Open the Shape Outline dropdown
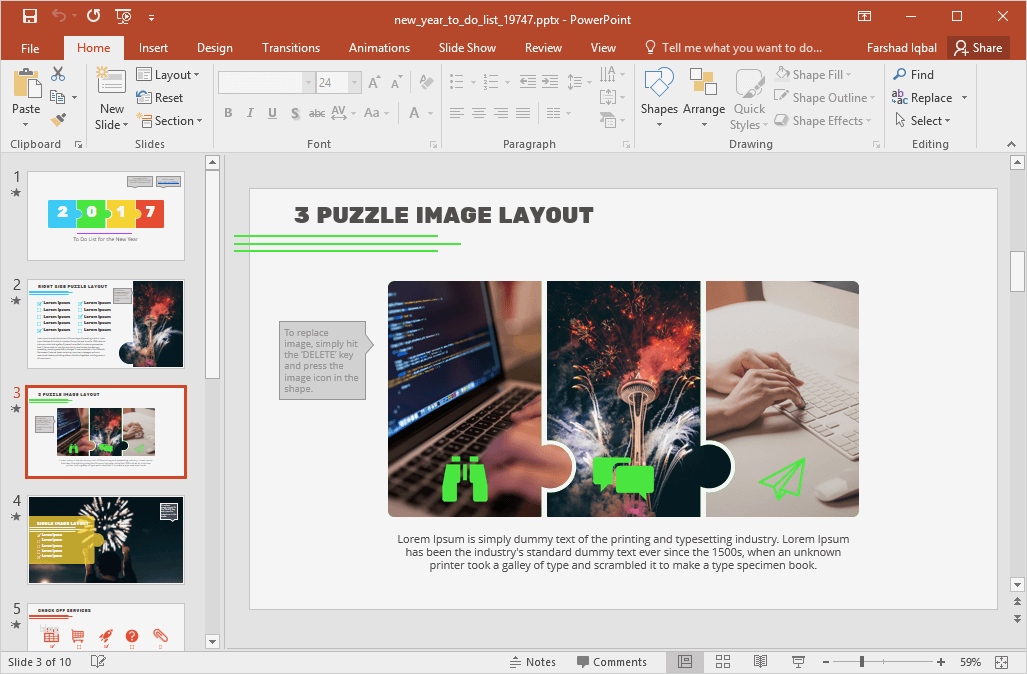This screenshot has width=1027, height=674. coord(824,98)
